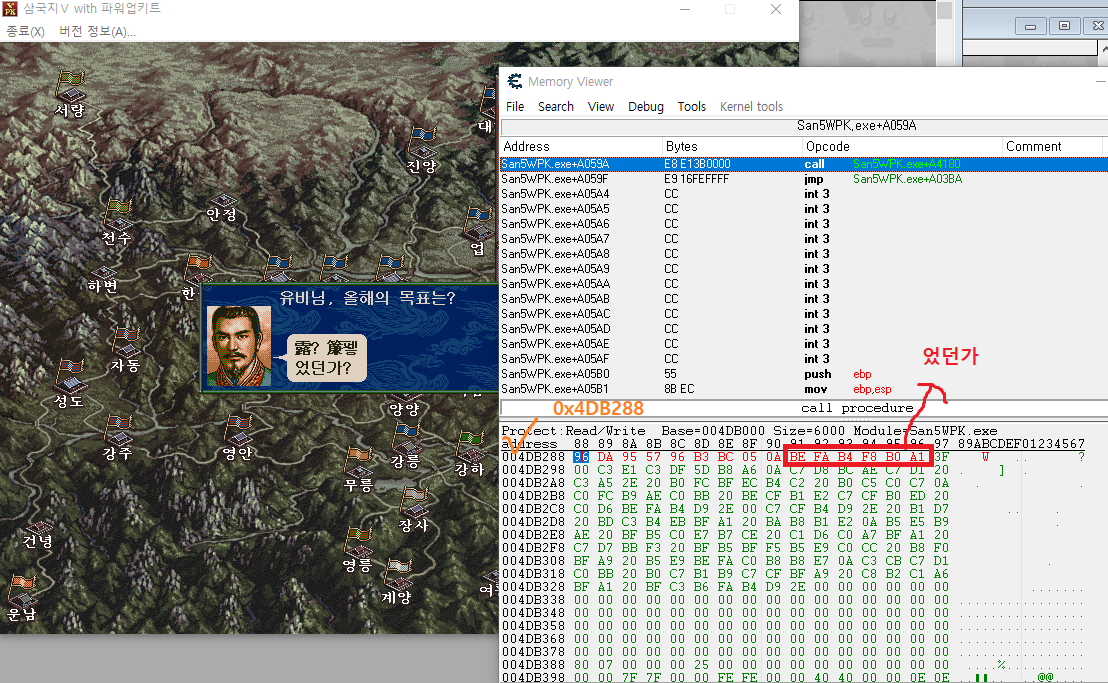Click the Cheat Engine logo in Memory Viewer title
The height and width of the screenshot is (683, 1108).
tap(515, 81)
